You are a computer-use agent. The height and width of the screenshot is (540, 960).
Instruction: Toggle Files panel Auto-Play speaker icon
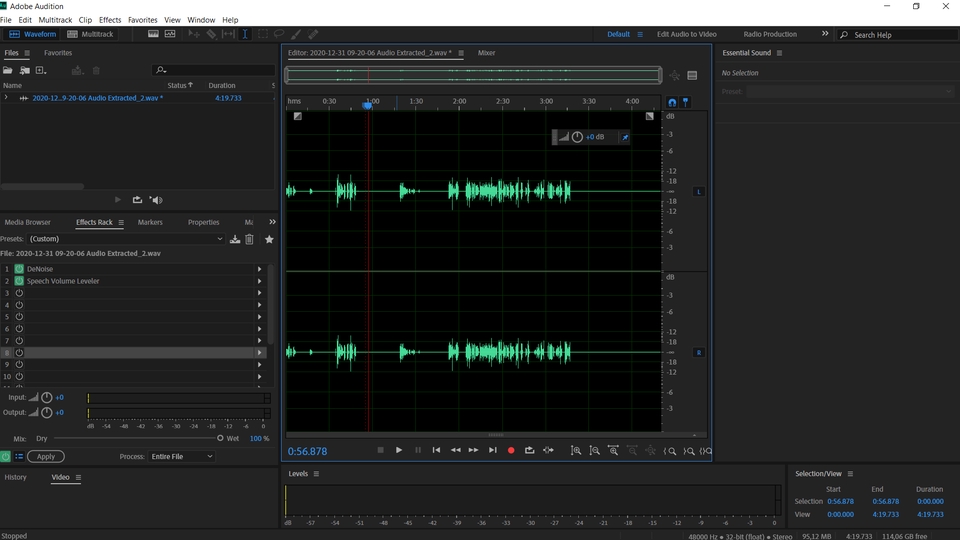[157, 200]
